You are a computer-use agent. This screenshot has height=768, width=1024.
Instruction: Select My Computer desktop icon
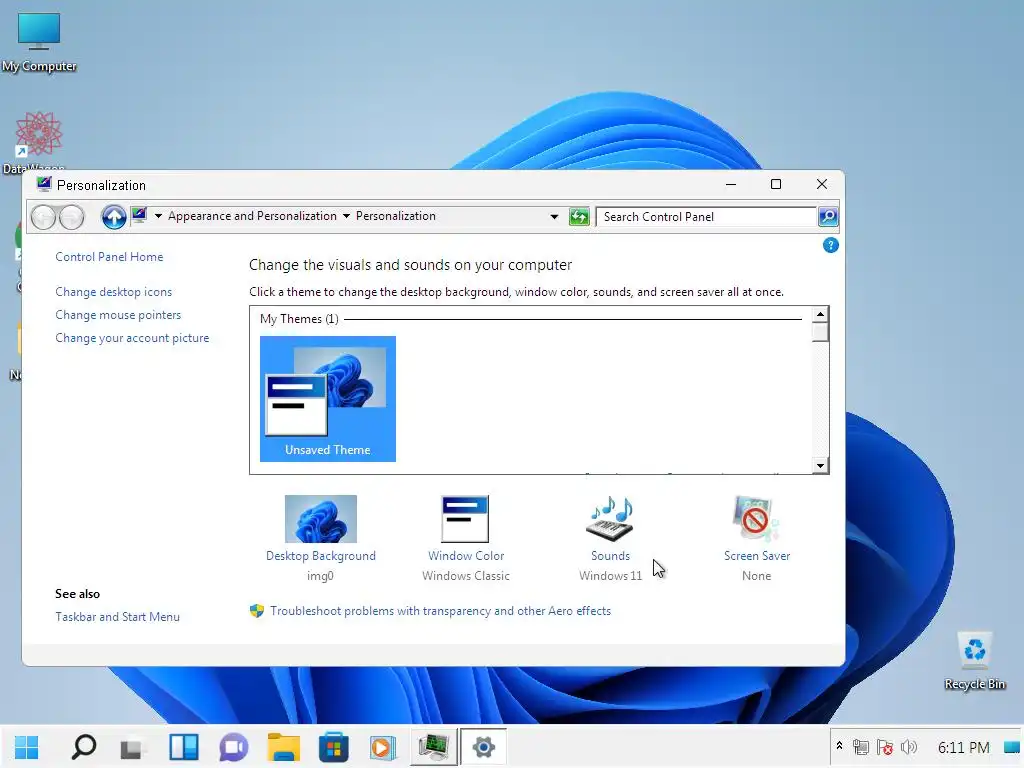pos(39,42)
